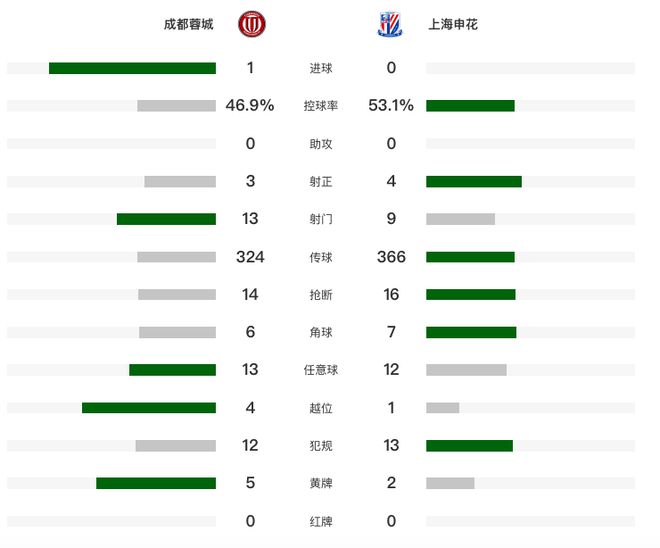660x548 pixels.
Task: Click the 进球 stat label
Action: point(321,68)
